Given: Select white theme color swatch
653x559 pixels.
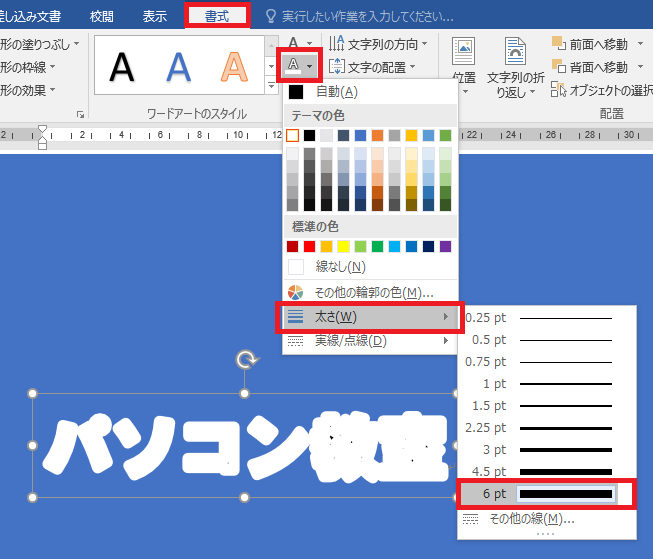Looking at the screenshot, I should [292, 135].
